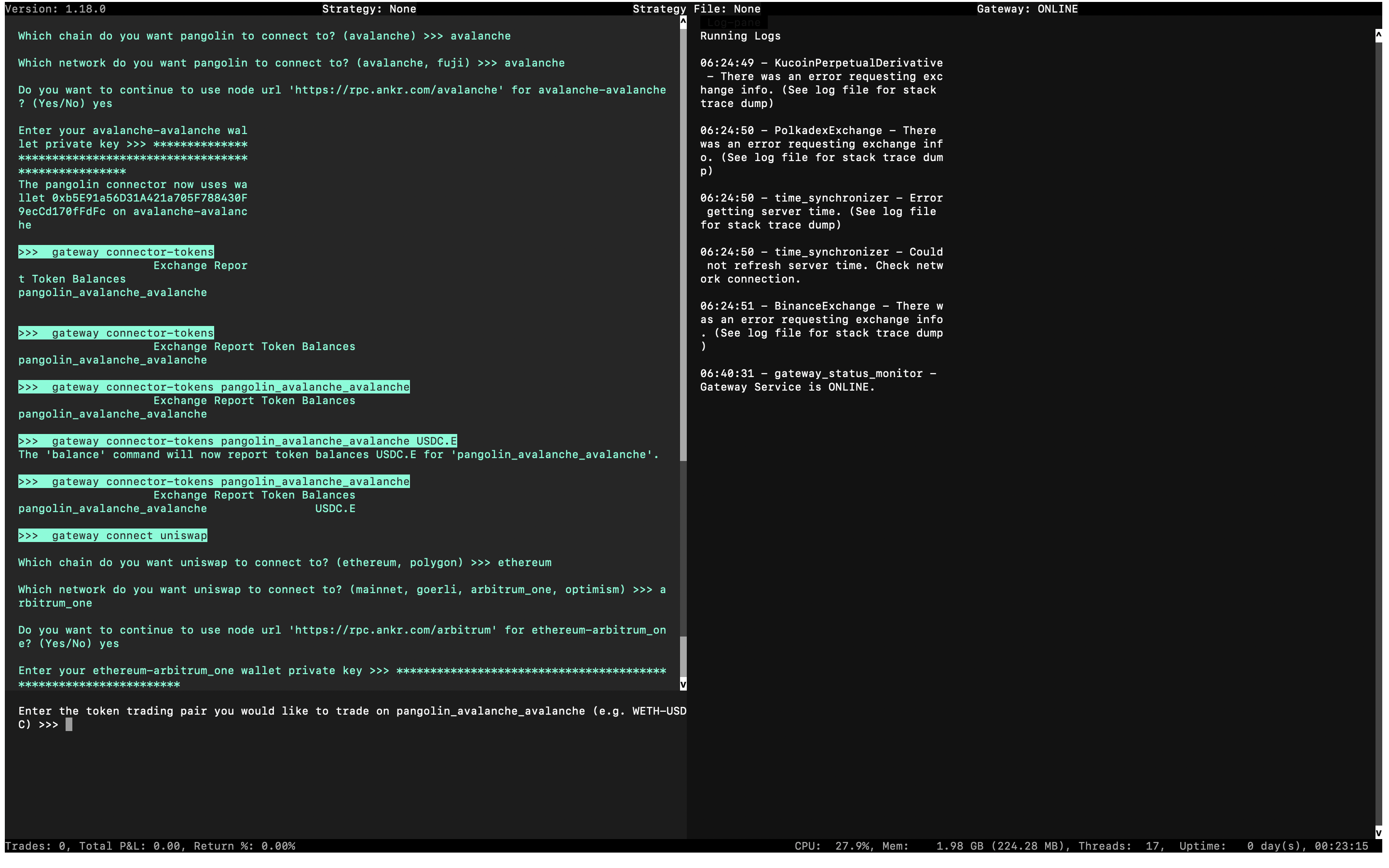1389x868 pixels.
Task: Click the gateway_status_monitor ONLINE log entry
Action: [818, 380]
